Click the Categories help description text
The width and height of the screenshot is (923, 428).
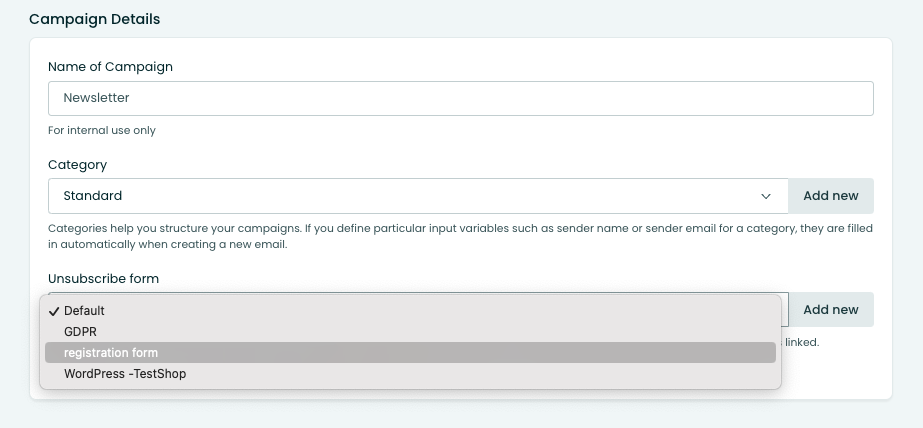click(x=460, y=236)
